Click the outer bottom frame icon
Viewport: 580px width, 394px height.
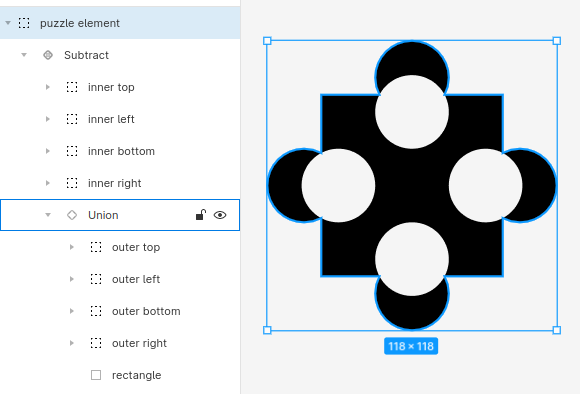pyautogui.click(x=96, y=311)
